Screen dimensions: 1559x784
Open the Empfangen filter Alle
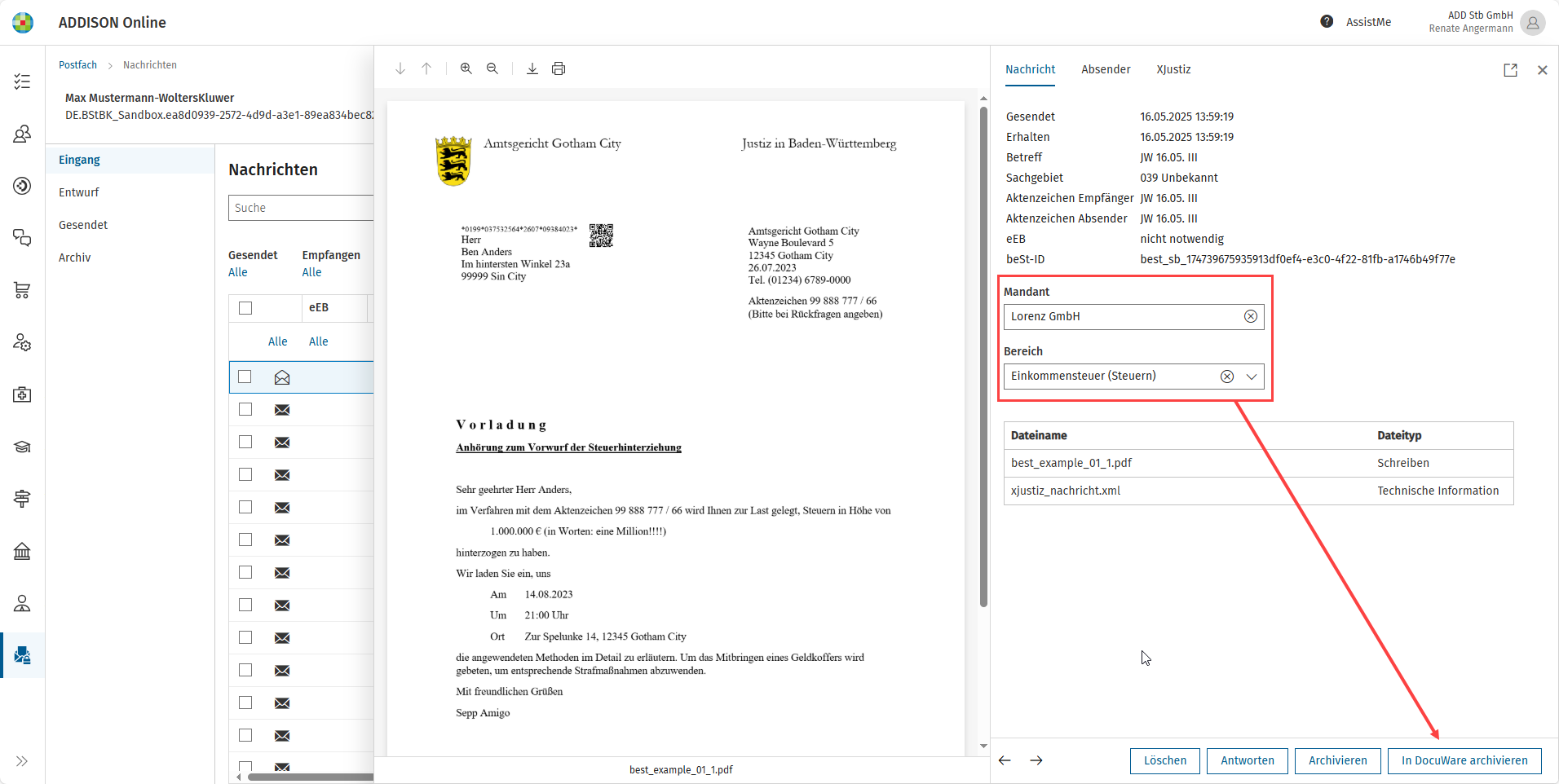tap(311, 272)
